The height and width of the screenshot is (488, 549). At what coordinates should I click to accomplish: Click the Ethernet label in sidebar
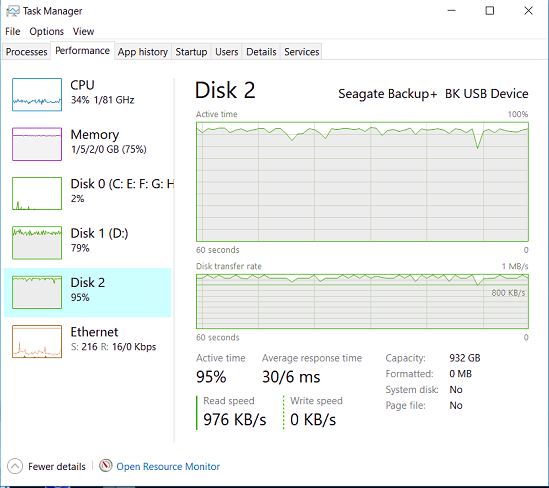click(94, 332)
